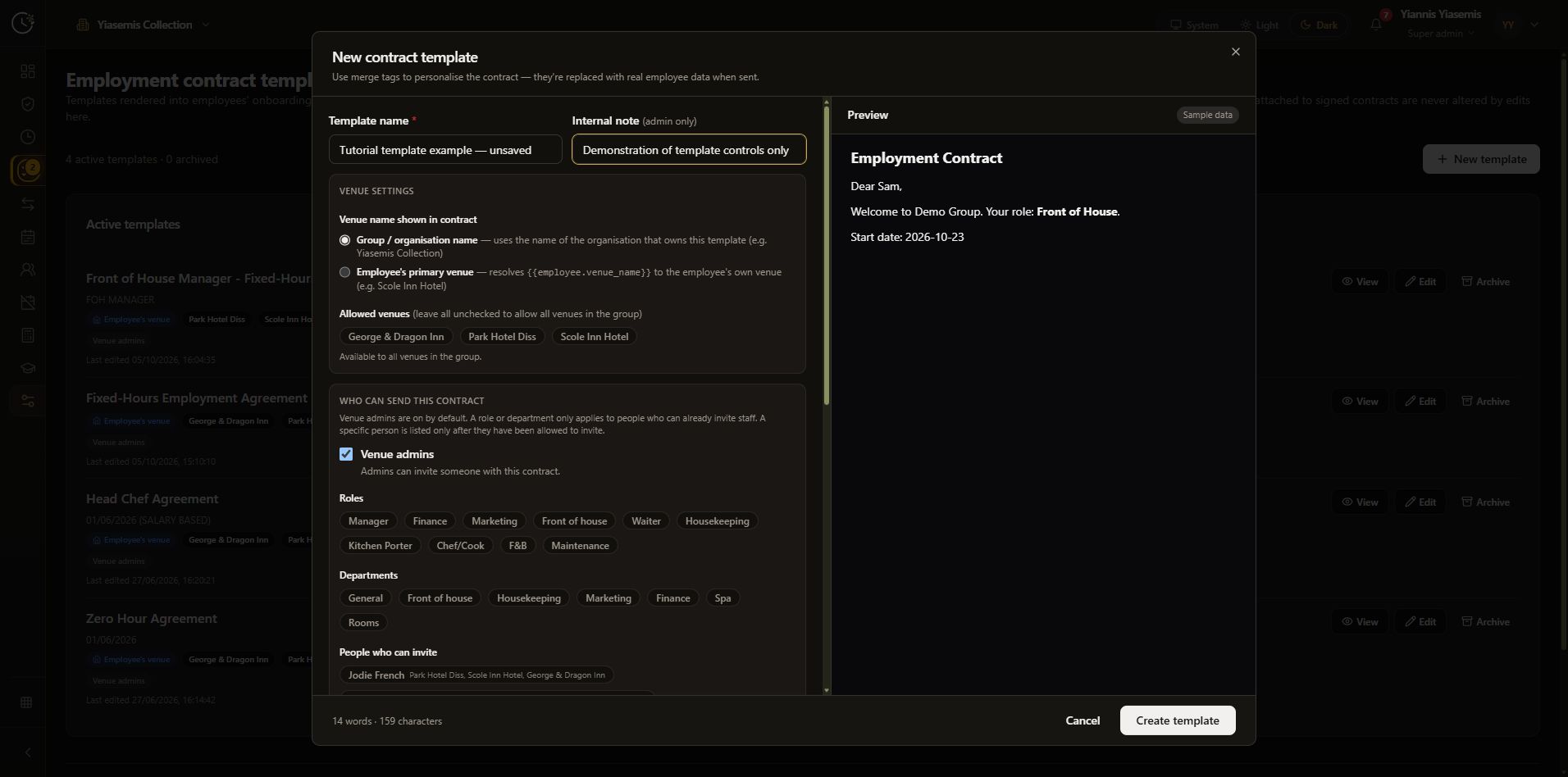This screenshot has width=1568, height=777.
Task: Toggle the Spa department chip
Action: click(722, 598)
